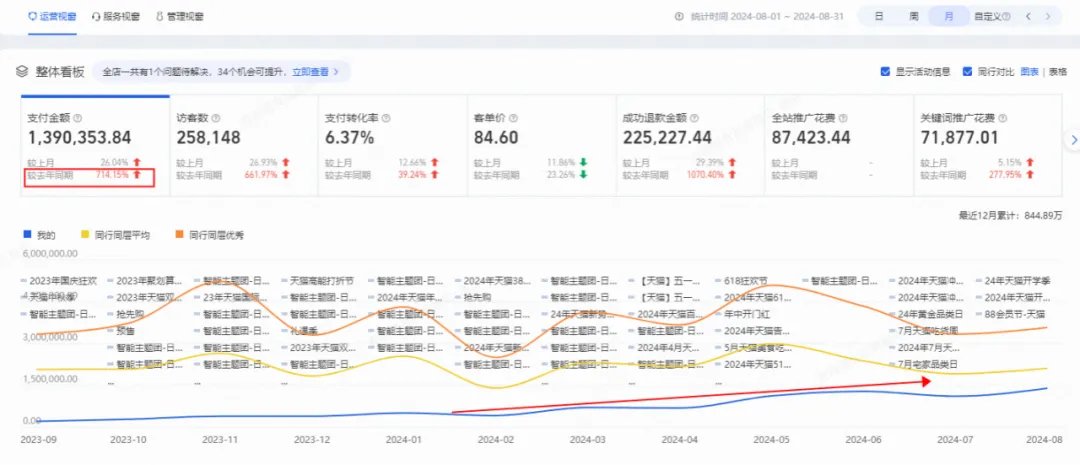Toggle 同行同层平均 yellow legend swatch
Screen dimensions: 1080x465
pos(85,236)
